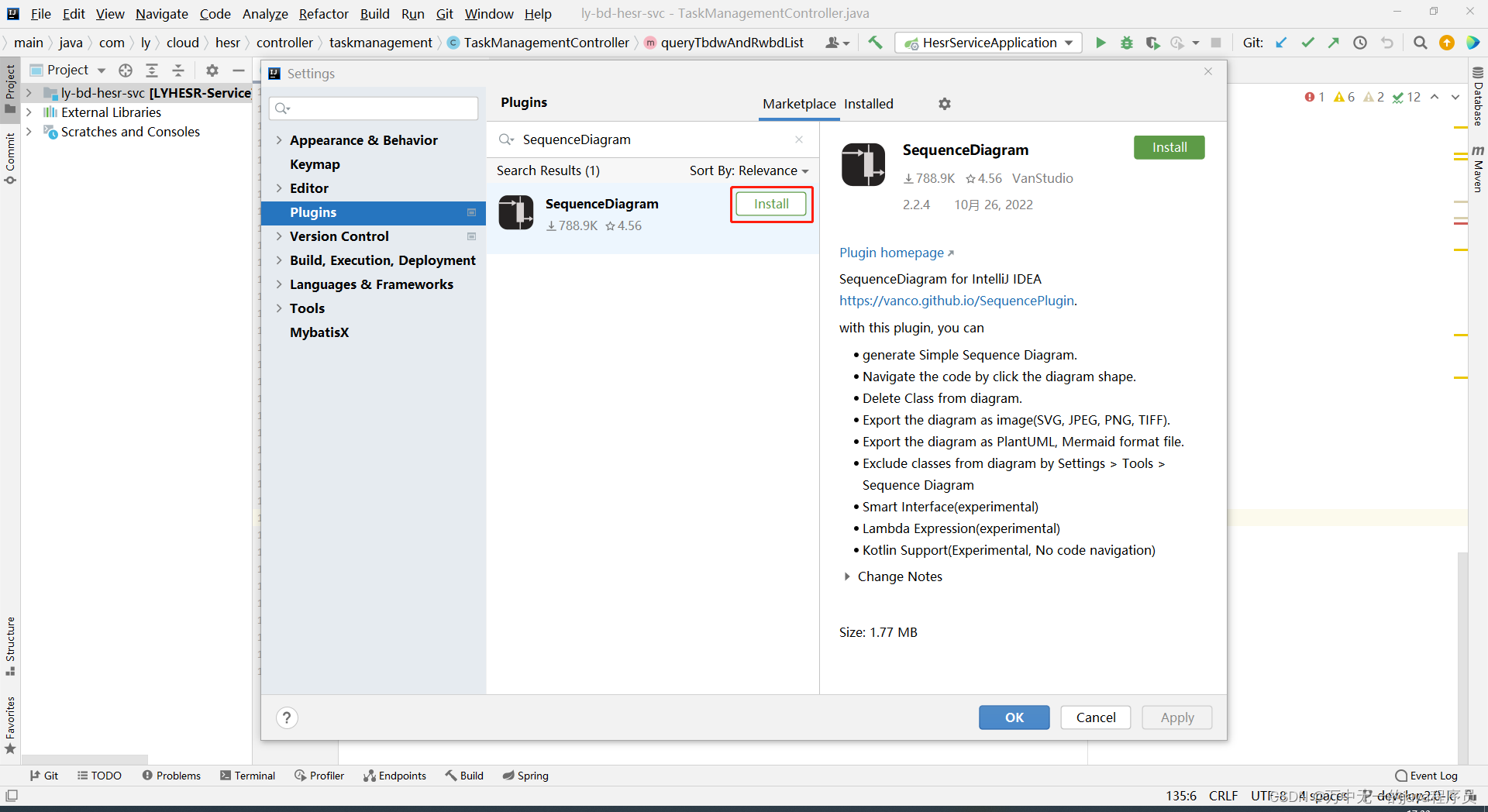
Task: Click Collapse All icon in Project panel
Action: pyautogui.click(x=178, y=71)
